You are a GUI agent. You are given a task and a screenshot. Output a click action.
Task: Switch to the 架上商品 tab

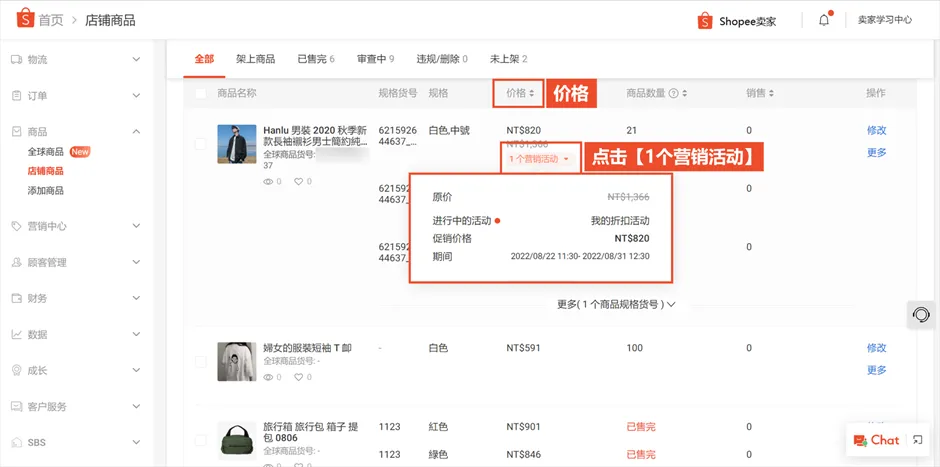[x=255, y=59]
